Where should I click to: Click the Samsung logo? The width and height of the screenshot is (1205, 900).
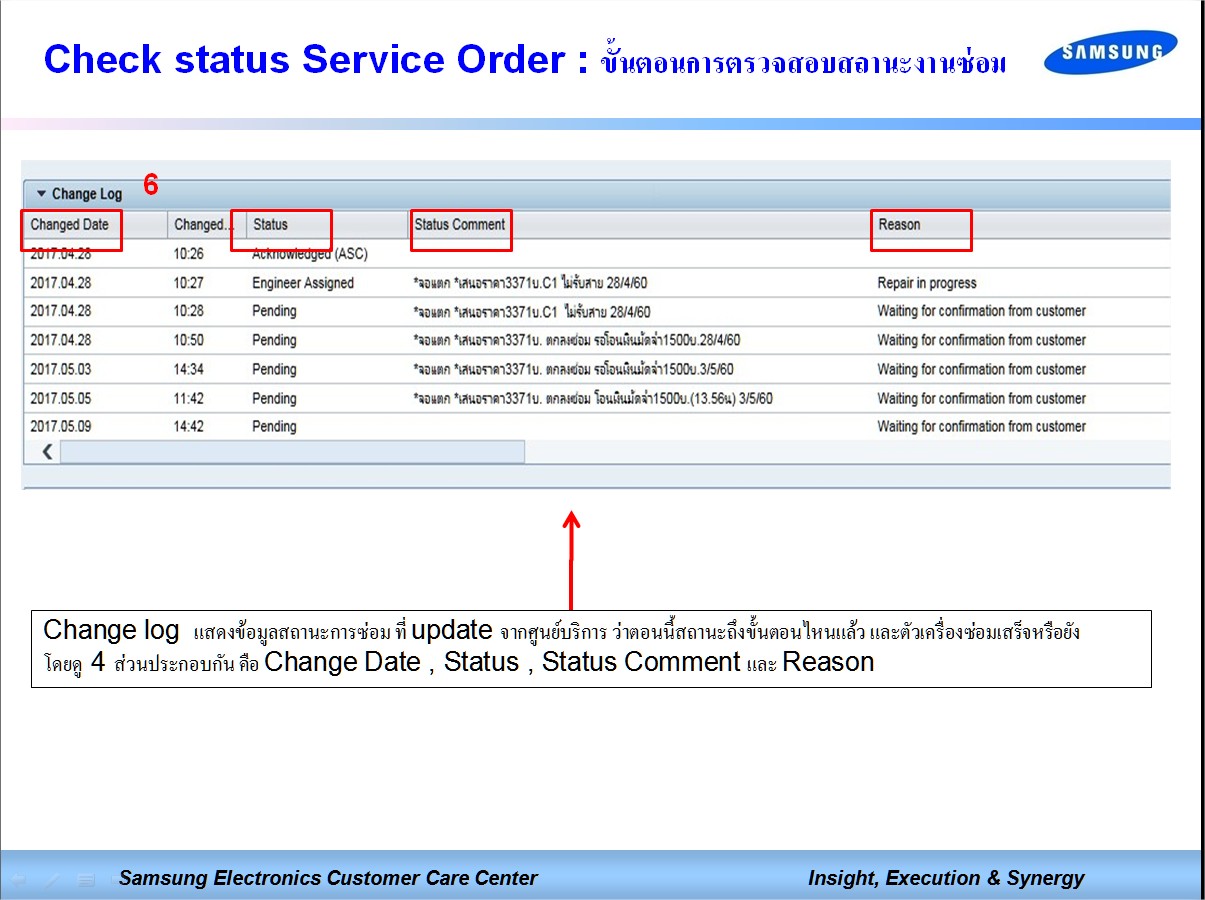pos(1110,53)
